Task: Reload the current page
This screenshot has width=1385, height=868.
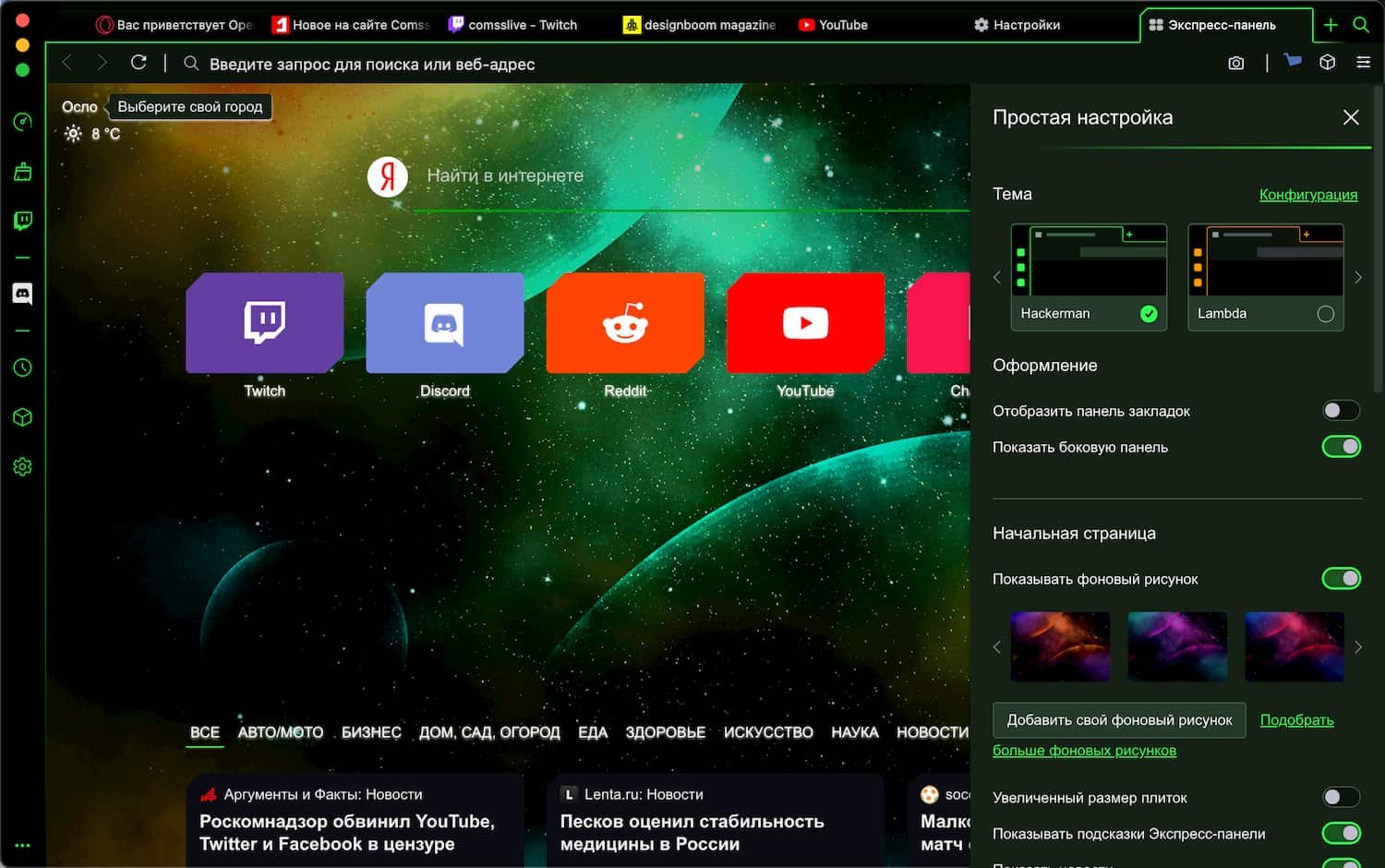Action: pyautogui.click(x=138, y=63)
